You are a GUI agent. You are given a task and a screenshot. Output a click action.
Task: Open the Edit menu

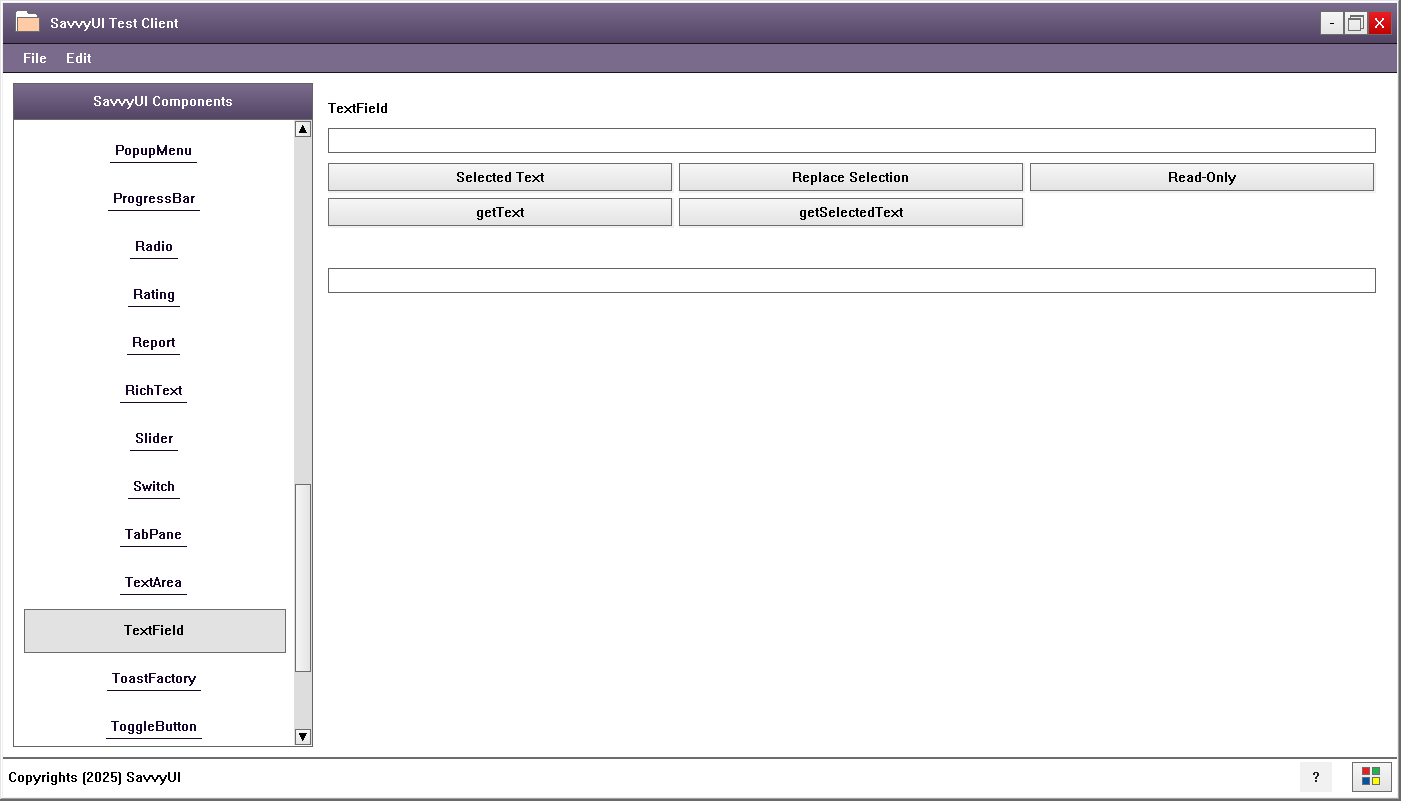(x=78, y=58)
